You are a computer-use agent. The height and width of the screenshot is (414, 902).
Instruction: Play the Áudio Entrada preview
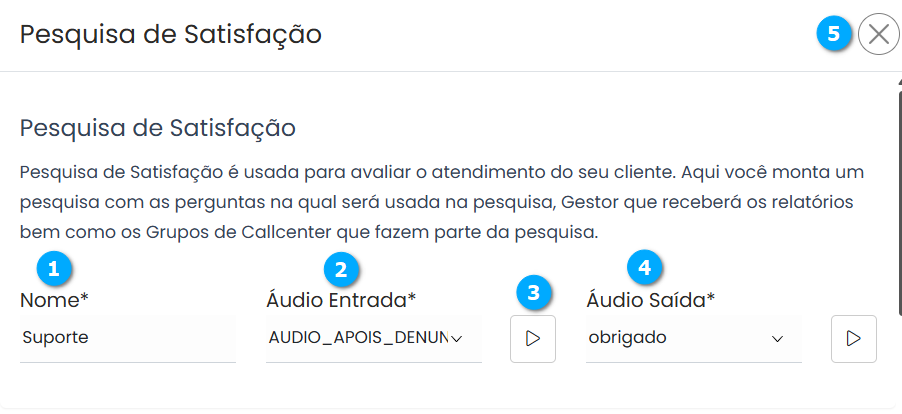tap(533, 339)
